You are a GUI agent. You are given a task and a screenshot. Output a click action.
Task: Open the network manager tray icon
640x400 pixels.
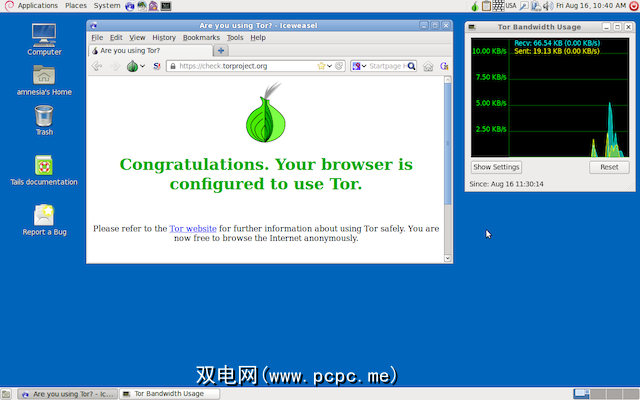pos(536,6)
